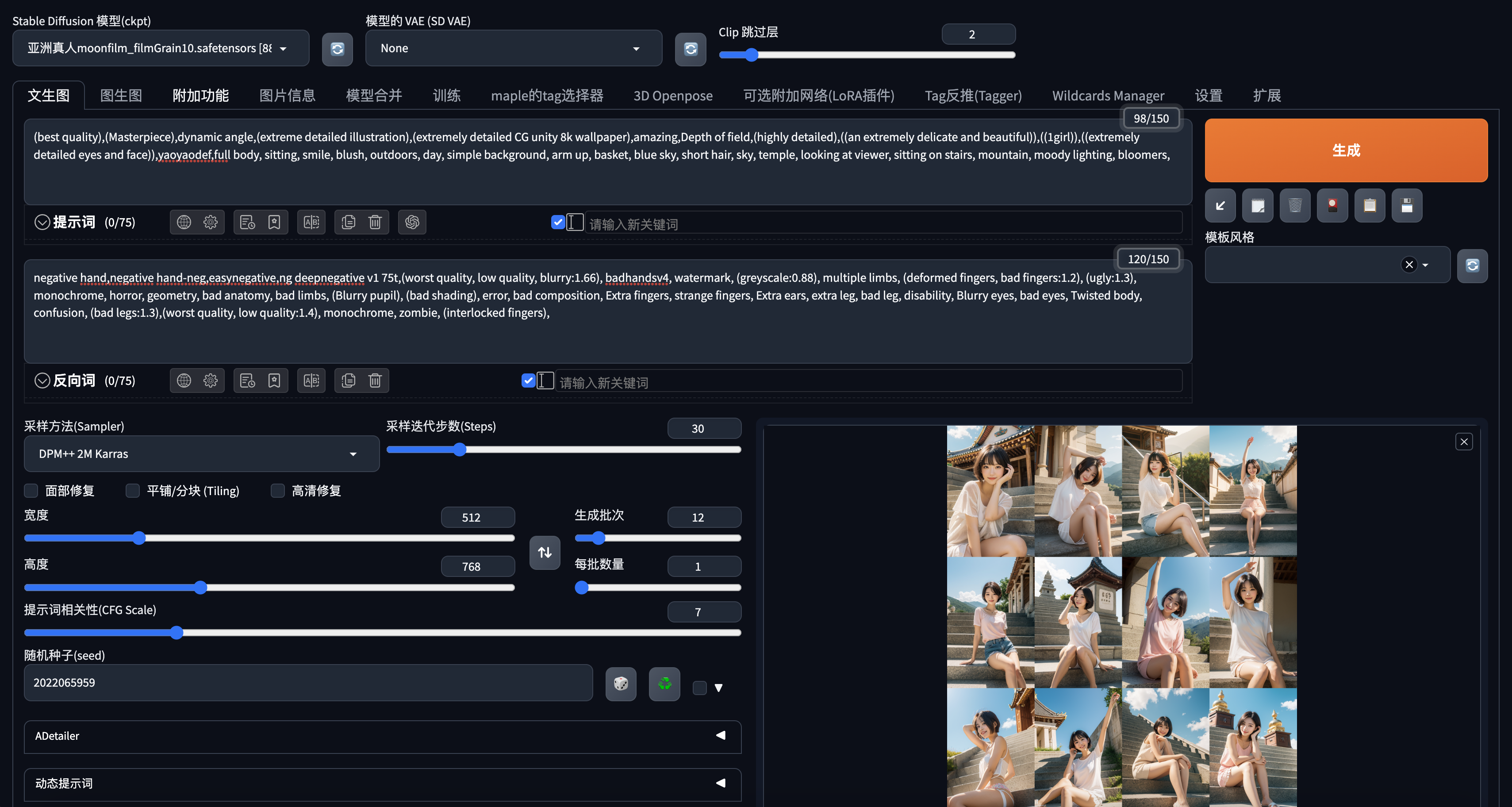Enable 高清修复 hires fix checkbox
The width and height of the screenshot is (1512, 807).
click(x=278, y=491)
